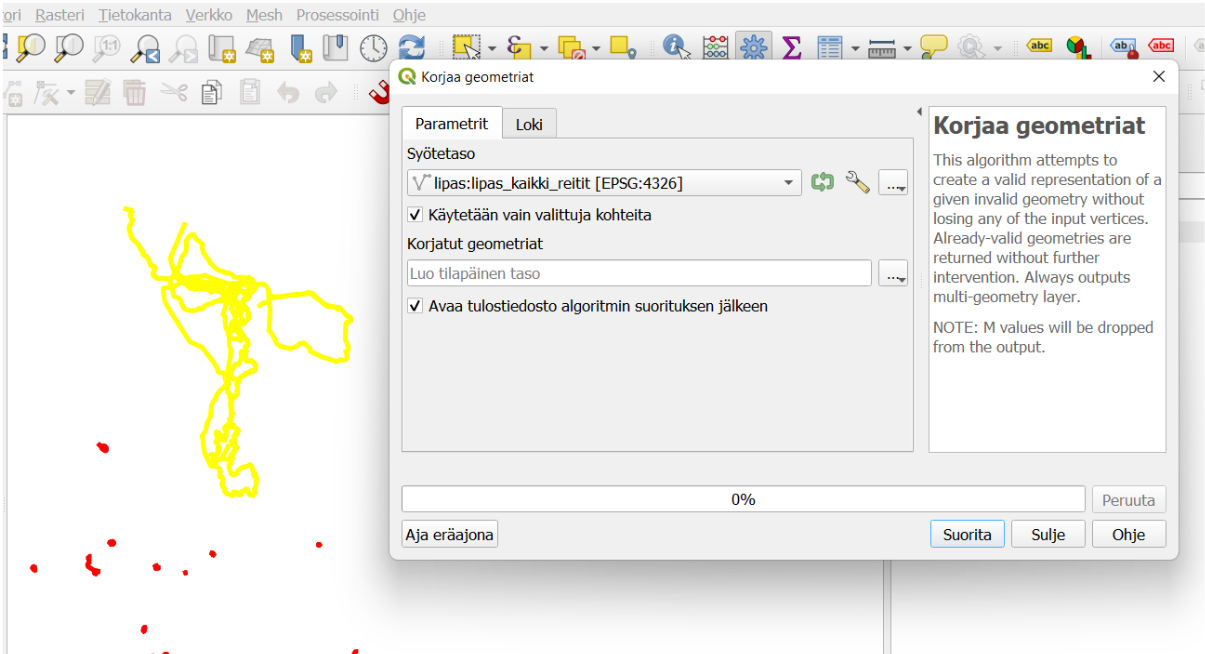This screenshot has width=1205, height=654.
Task: Open the Show Bookmarks icon
Action: [x=335, y=47]
